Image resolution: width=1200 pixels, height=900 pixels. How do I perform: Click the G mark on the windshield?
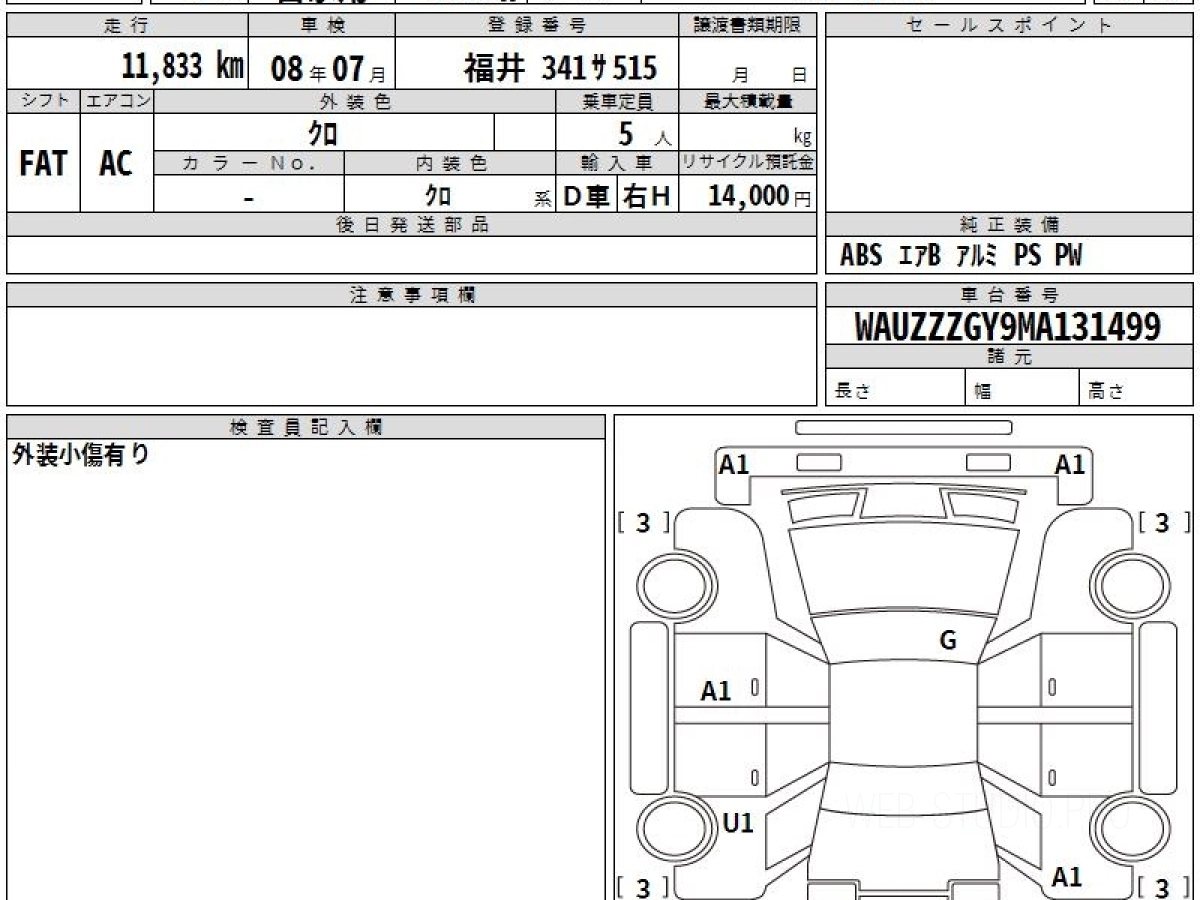point(948,641)
